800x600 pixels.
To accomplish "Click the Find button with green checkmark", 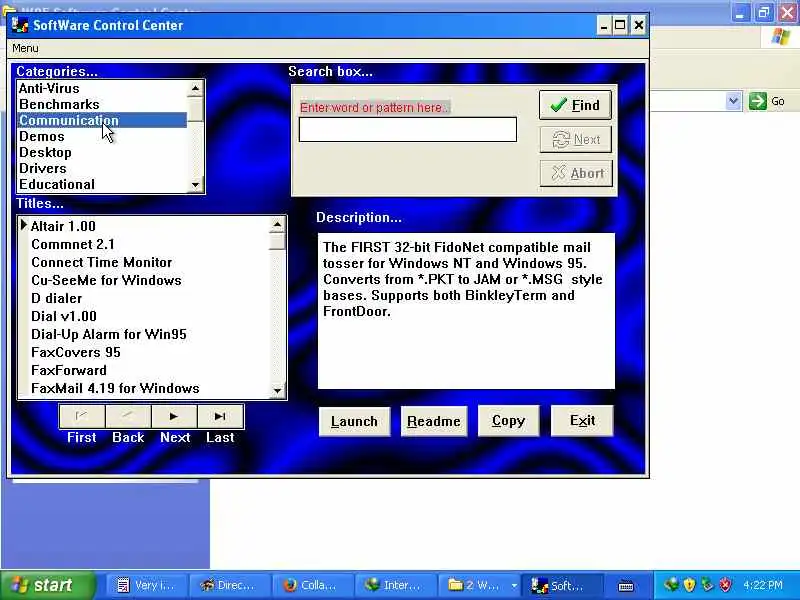I will point(575,105).
